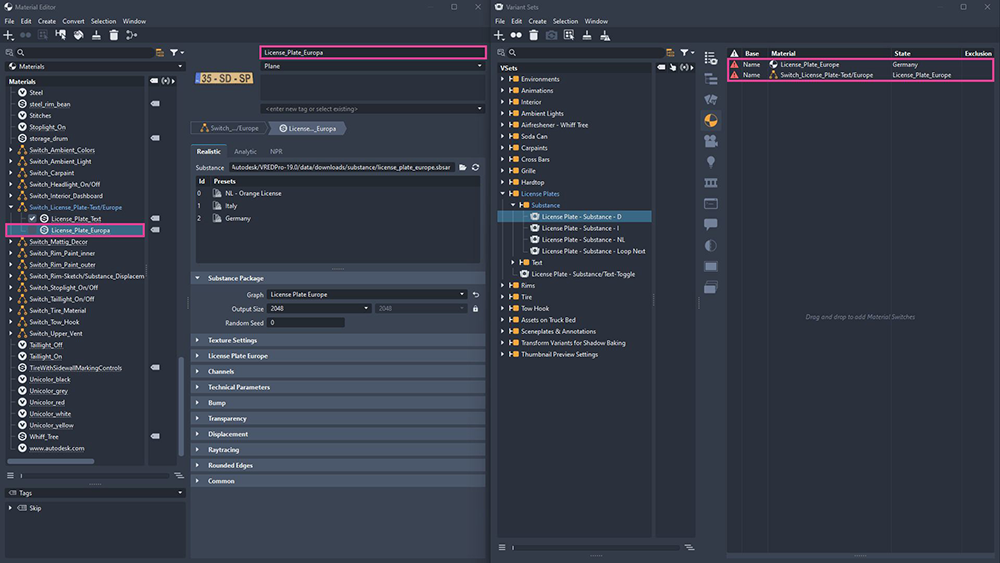Adjust Variant Sets tree zoom slider

pyautogui.click(x=596, y=547)
